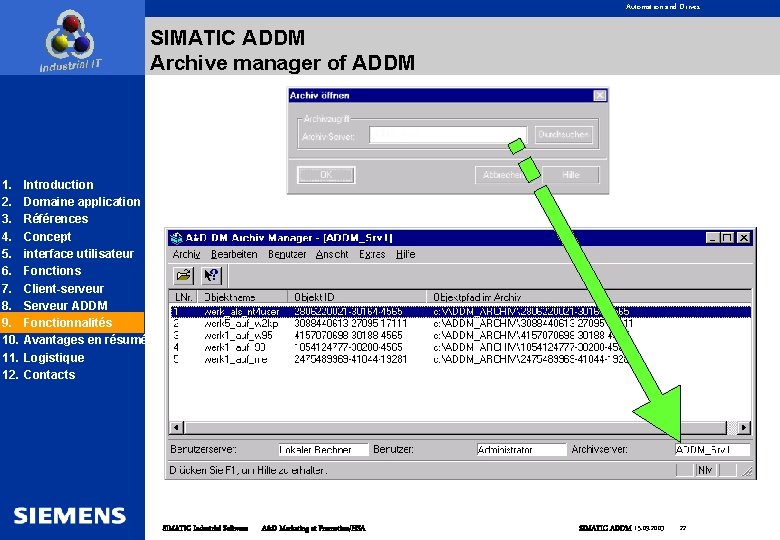
Task: Open the Hilfe menu
Action: pyautogui.click(x=405, y=255)
